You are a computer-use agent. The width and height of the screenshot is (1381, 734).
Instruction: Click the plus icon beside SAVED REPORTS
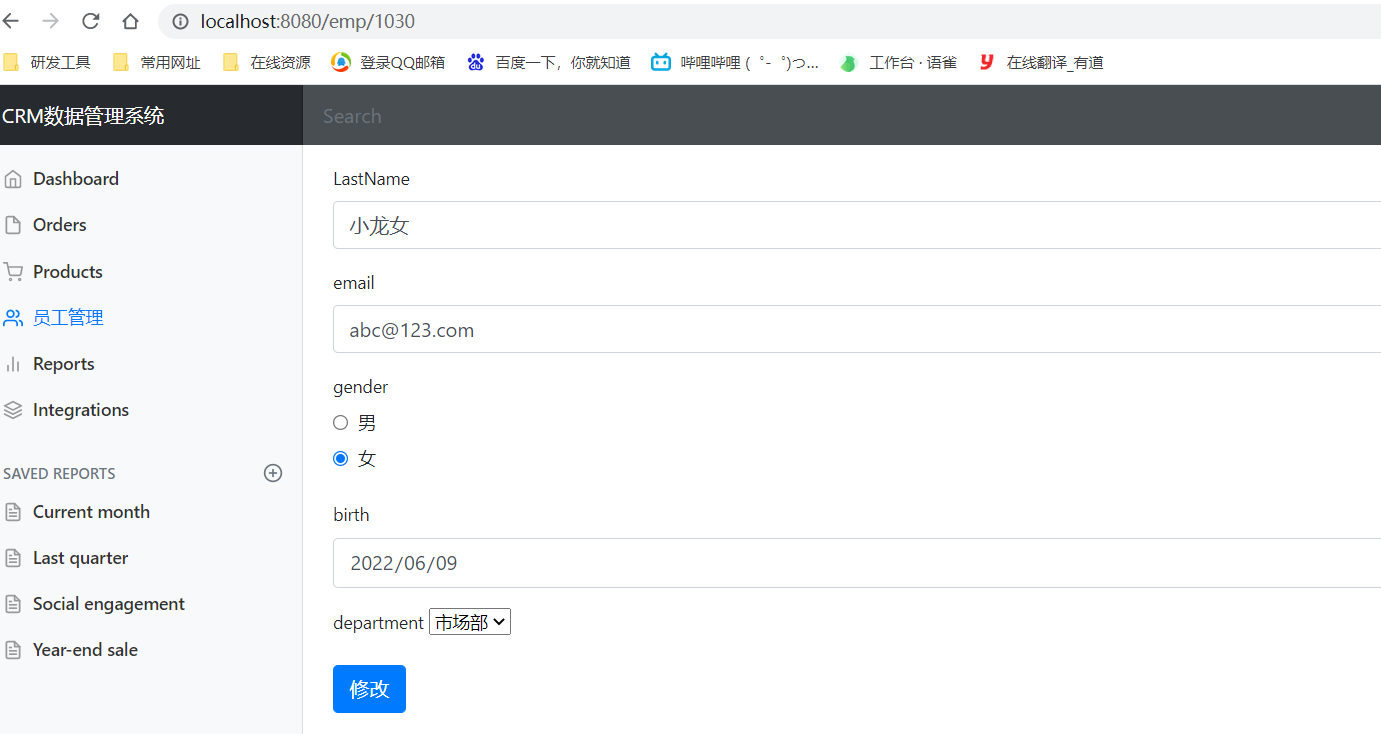(273, 473)
